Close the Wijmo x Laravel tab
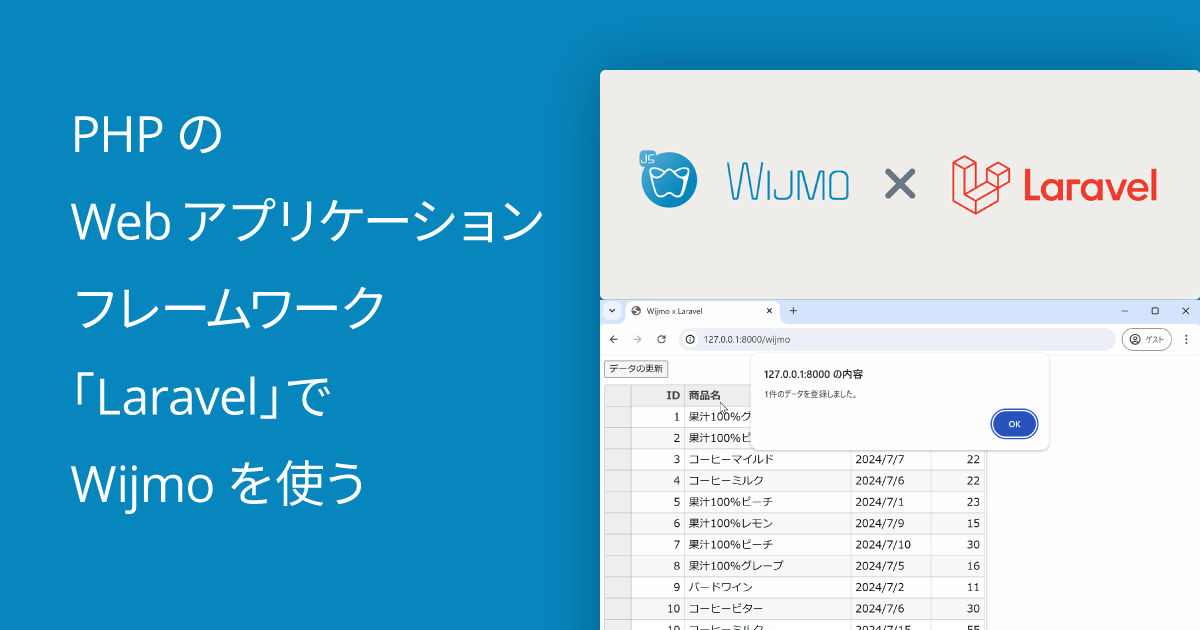Viewport: 1200px width, 630px height. [x=768, y=311]
